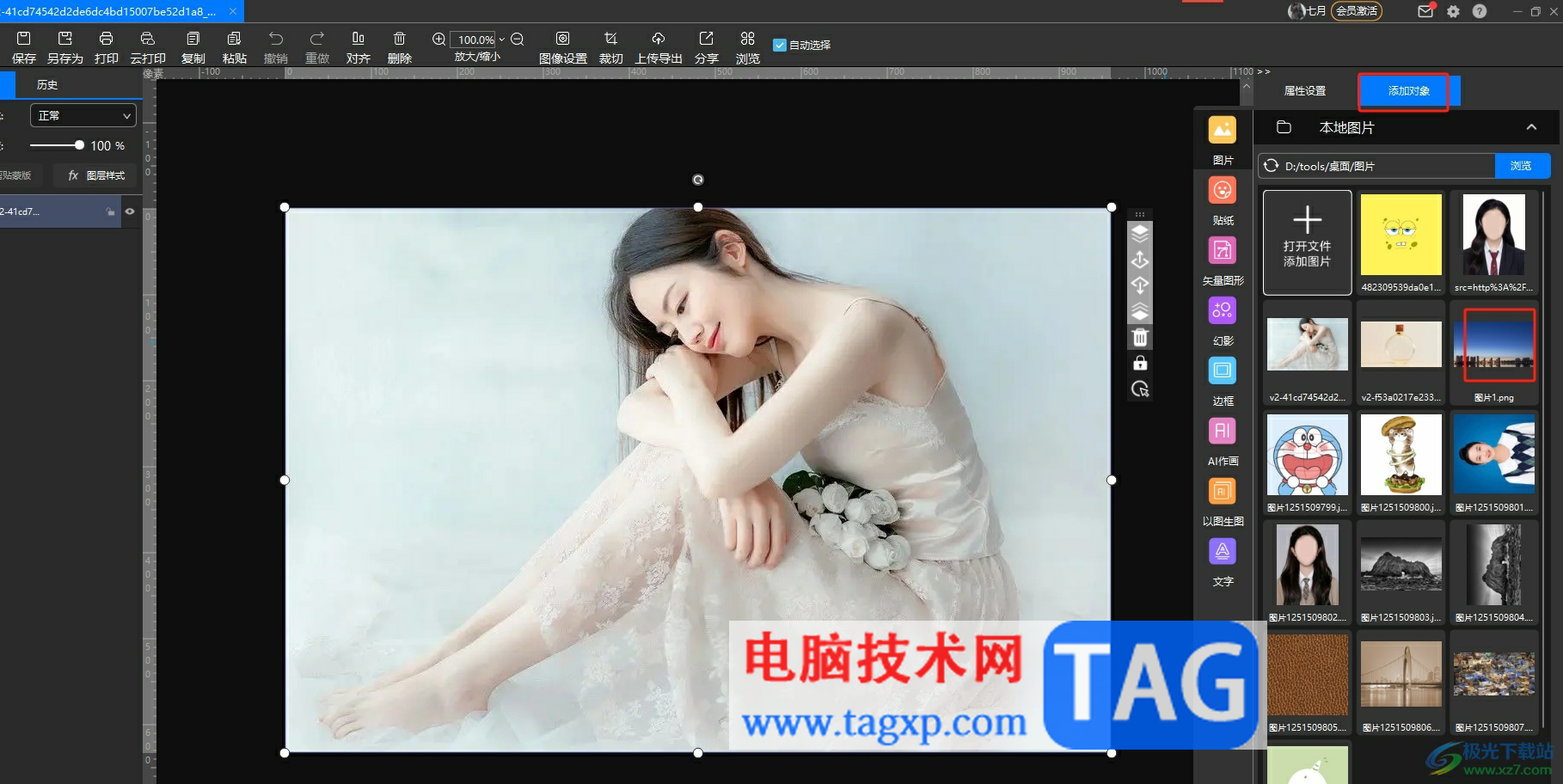Click Open File Add Picture (打开文件添加图片) tile
The width and height of the screenshot is (1563, 784).
click(x=1307, y=242)
